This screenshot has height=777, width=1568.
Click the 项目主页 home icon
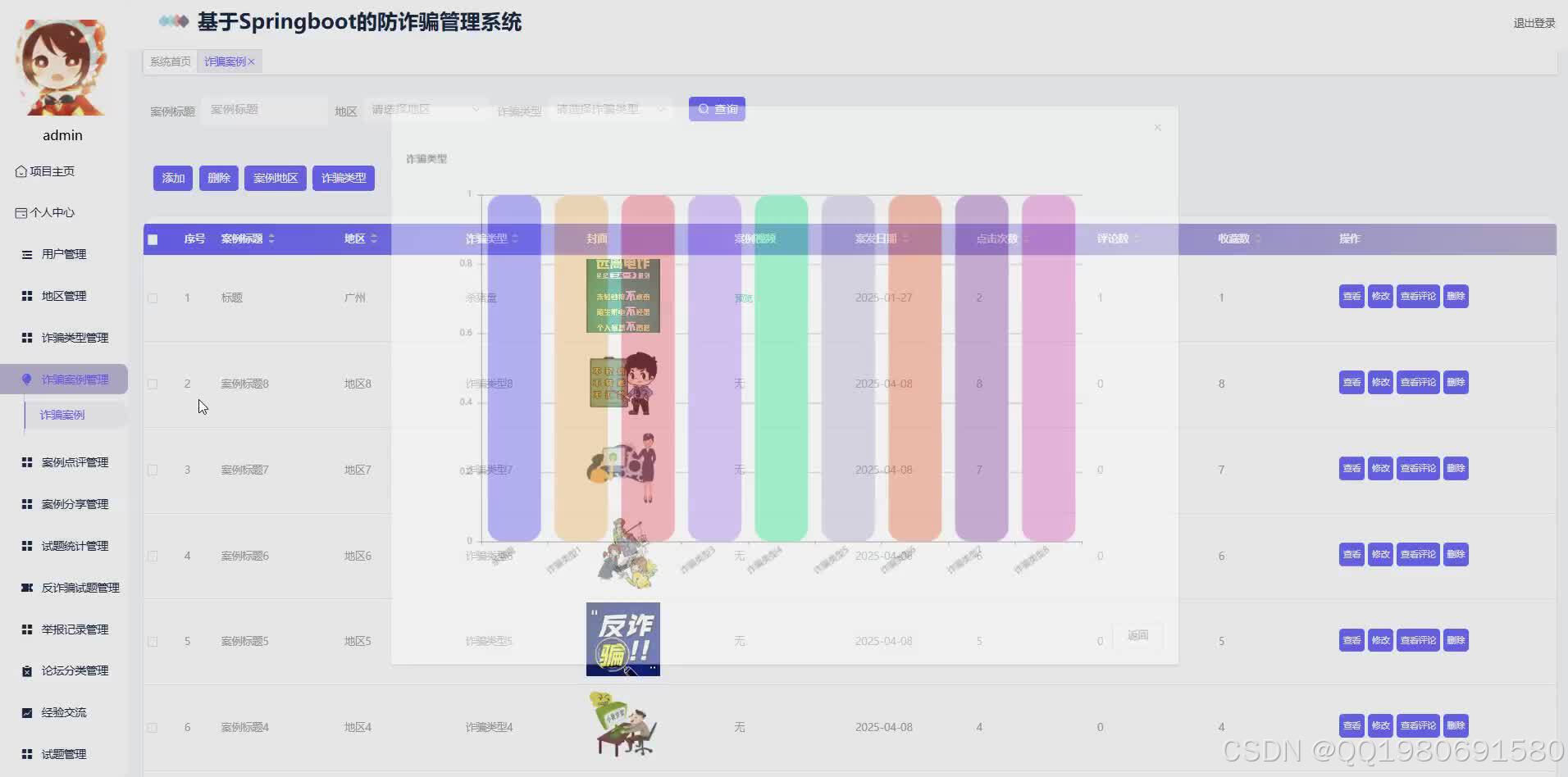click(x=20, y=171)
